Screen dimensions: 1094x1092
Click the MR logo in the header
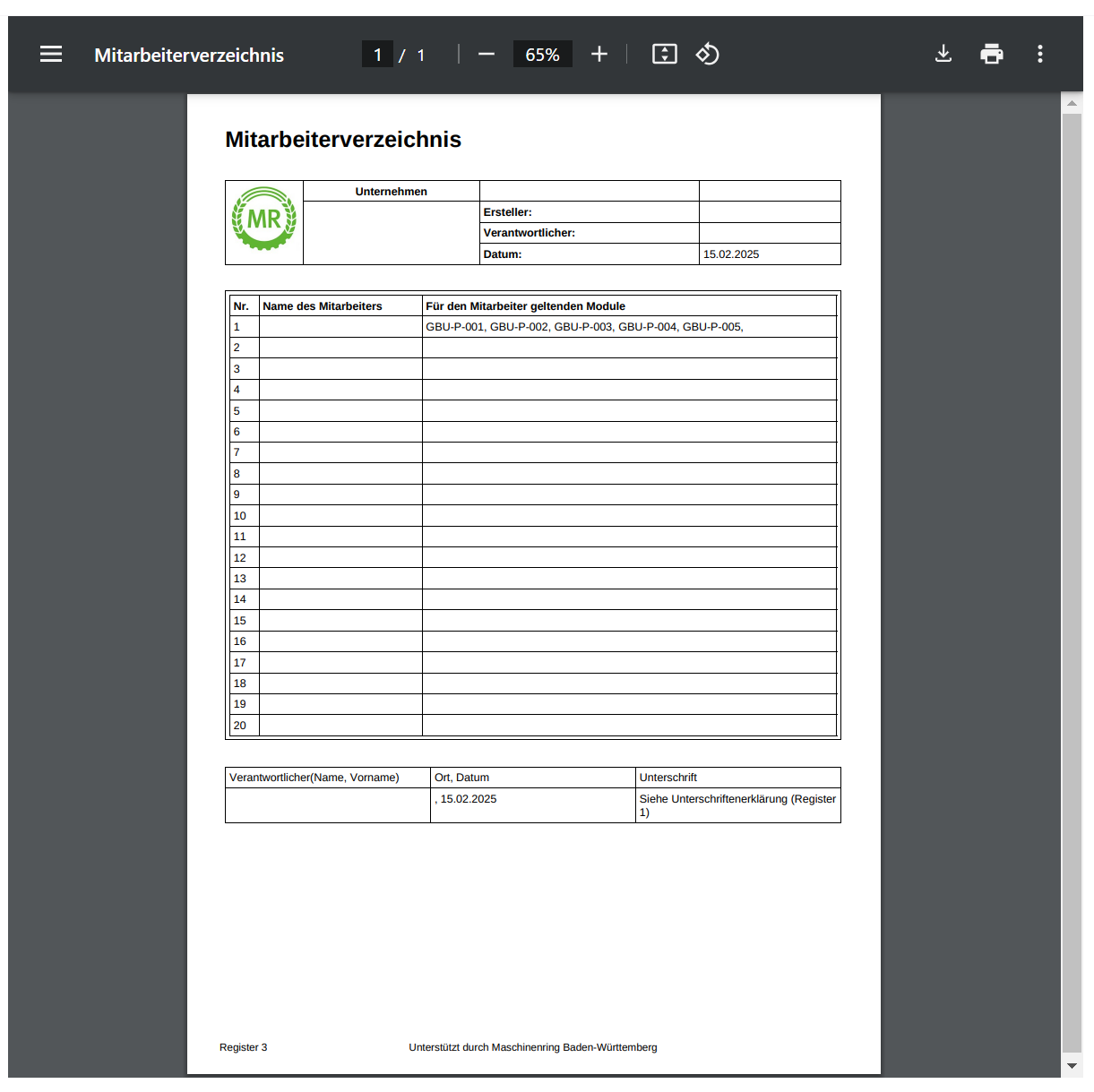pyautogui.click(x=264, y=219)
